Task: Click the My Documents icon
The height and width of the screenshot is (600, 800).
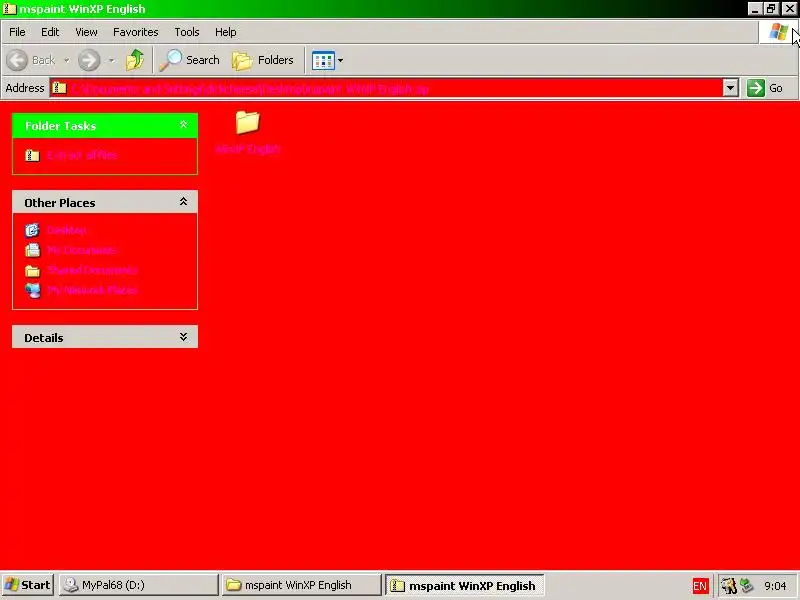Action: click(32, 250)
